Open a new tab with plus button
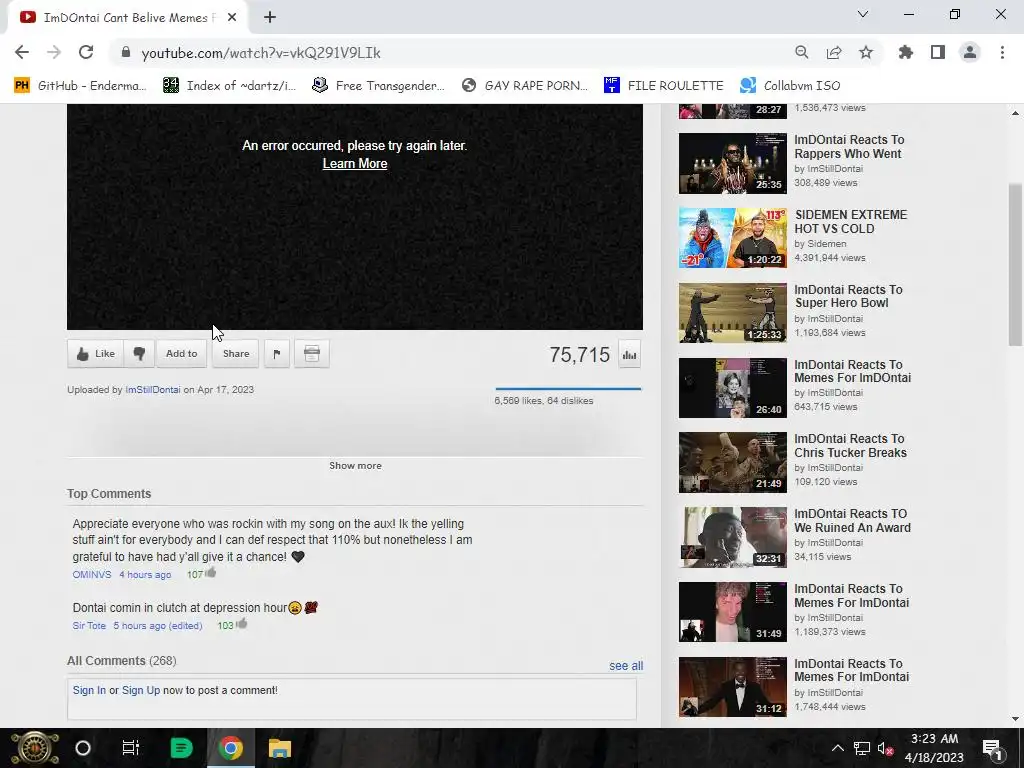 (x=270, y=18)
